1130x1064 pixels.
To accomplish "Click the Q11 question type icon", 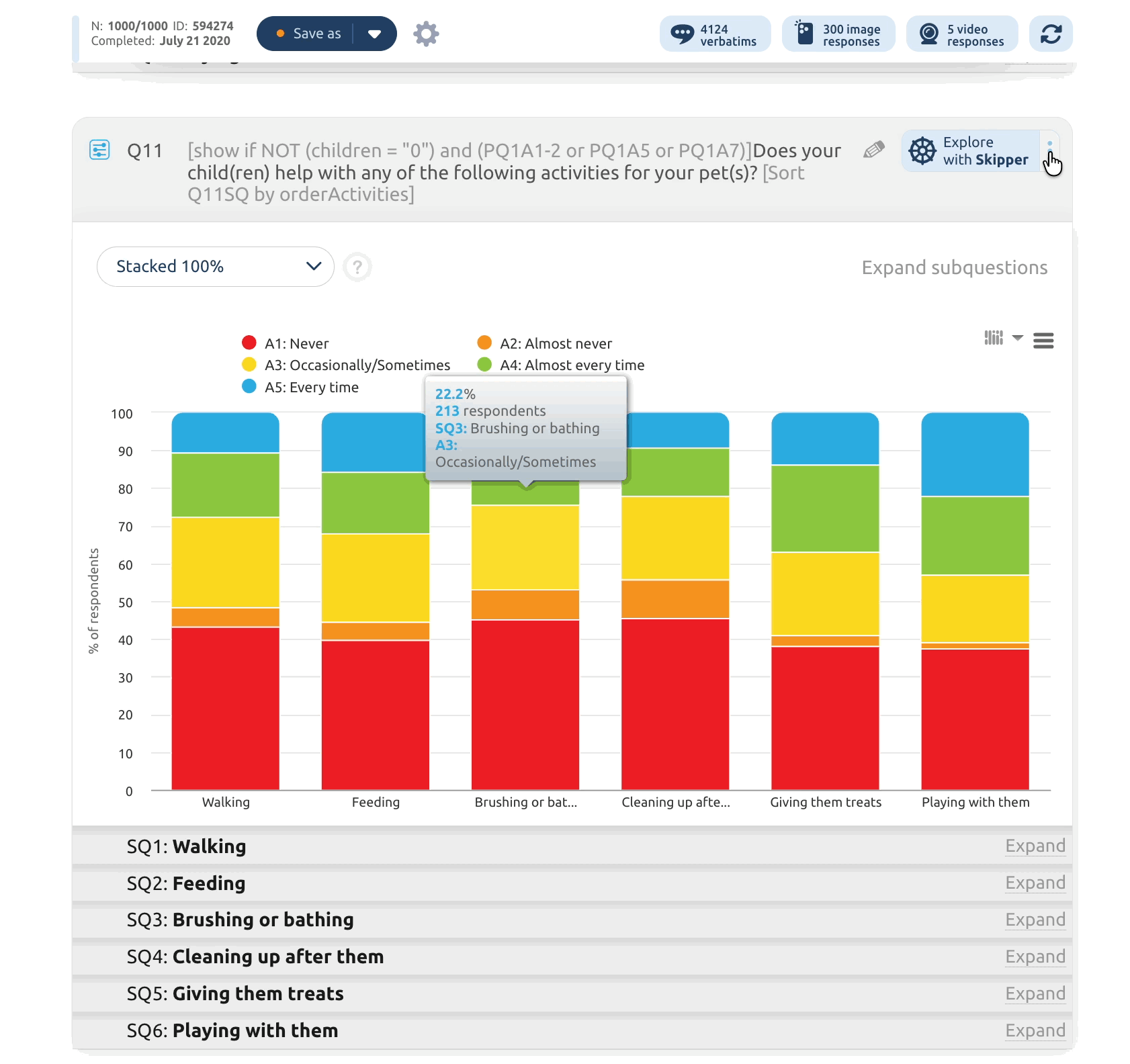I will 99,150.
